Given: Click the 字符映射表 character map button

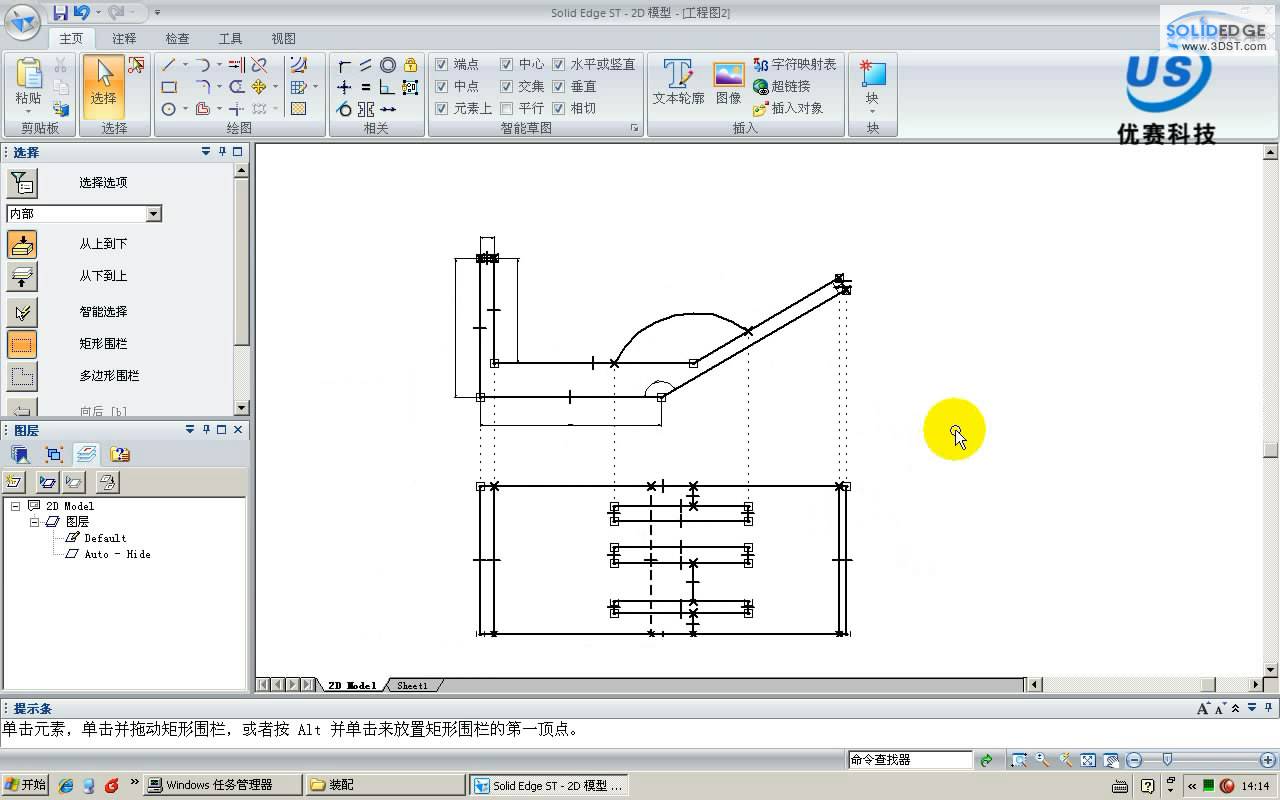Looking at the screenshot, I should click(794, 64).
